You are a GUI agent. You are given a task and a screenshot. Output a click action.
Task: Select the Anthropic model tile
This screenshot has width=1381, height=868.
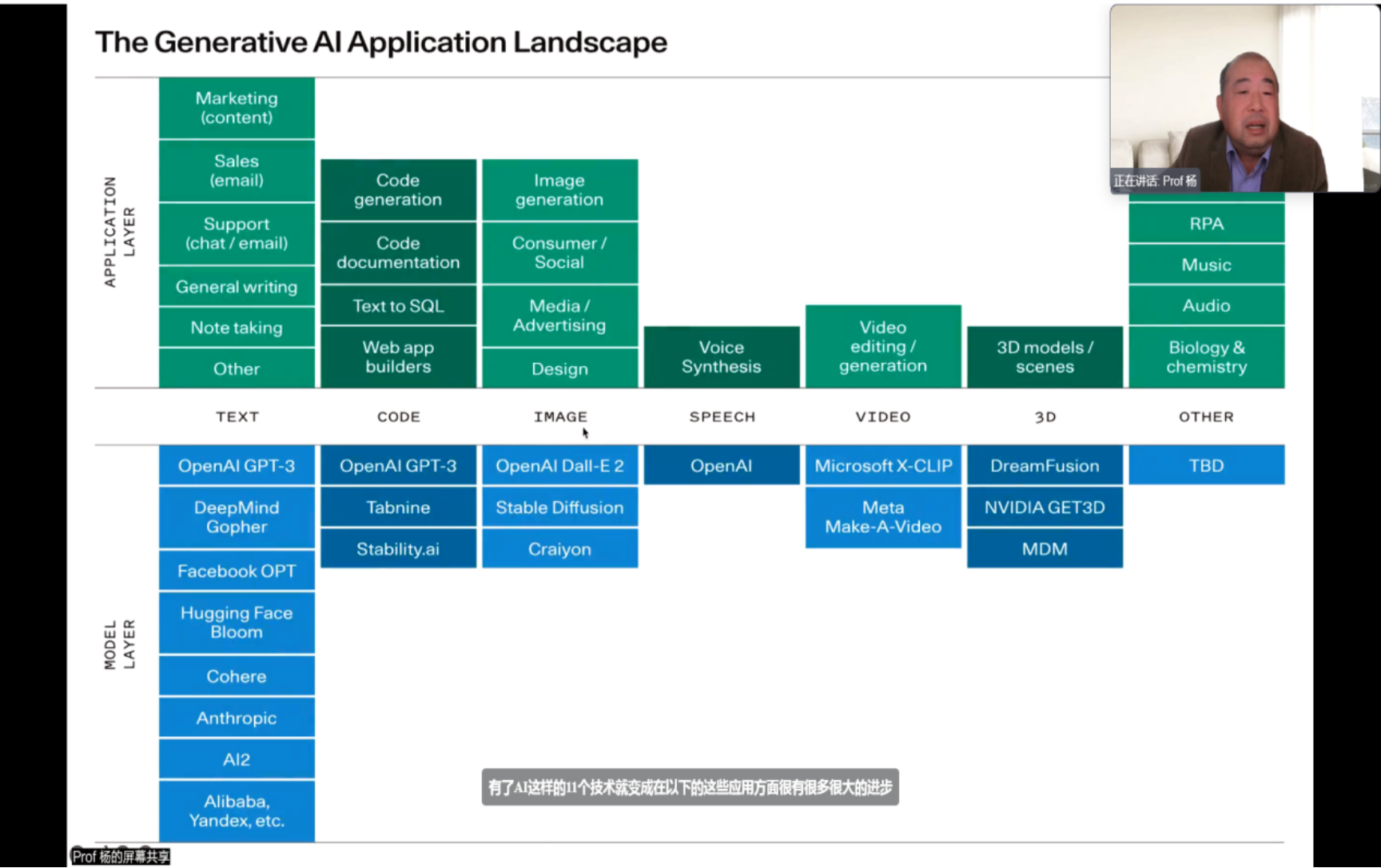tap(237, 718)
